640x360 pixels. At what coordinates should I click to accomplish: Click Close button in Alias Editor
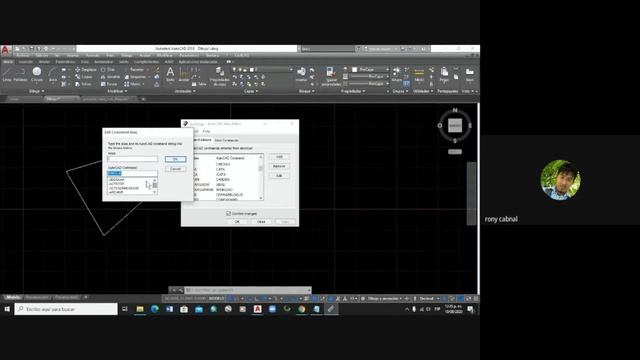click(x=261, y=222)
